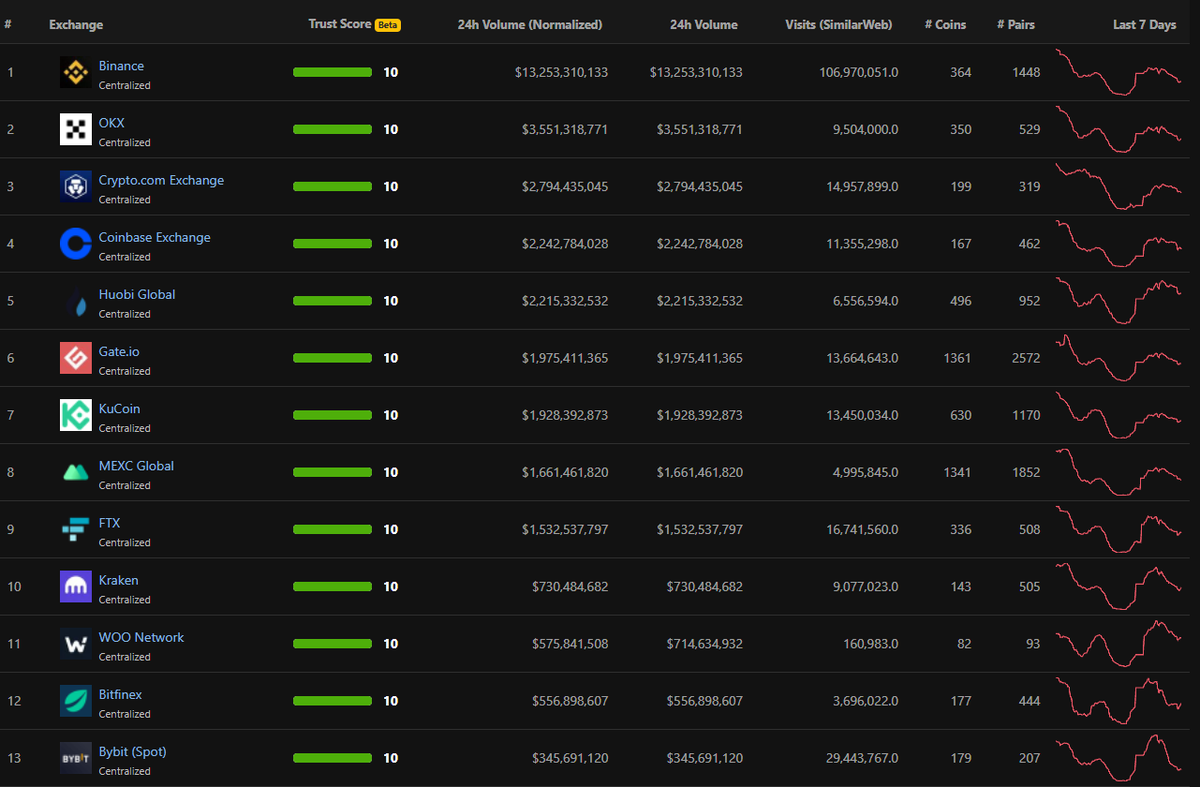
Task: Open the FTX link
Action: click(x=109, y=522)
